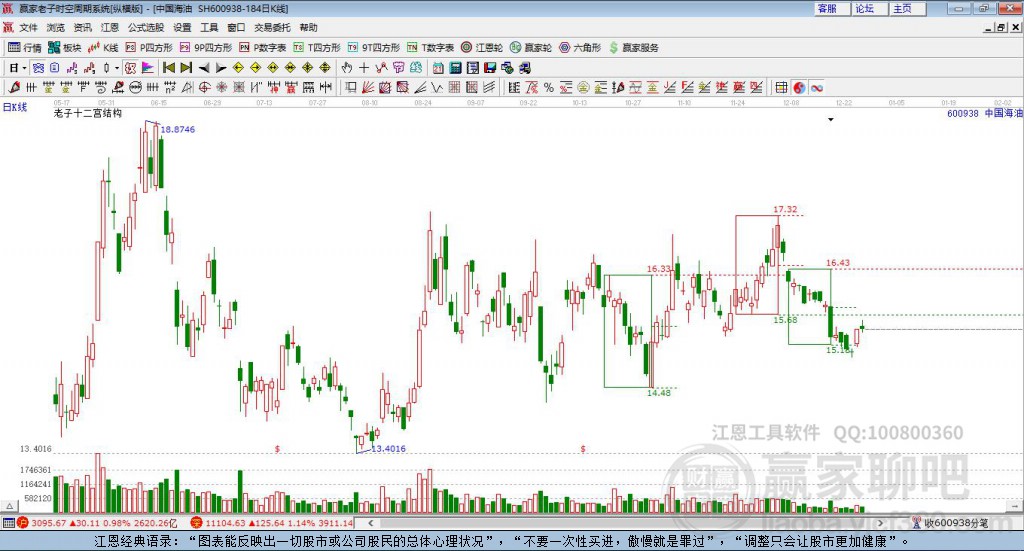The width and height of the screenshot is (1024, 551).
Task: Open the 9P四方形 tool
Action: [206, 48]
